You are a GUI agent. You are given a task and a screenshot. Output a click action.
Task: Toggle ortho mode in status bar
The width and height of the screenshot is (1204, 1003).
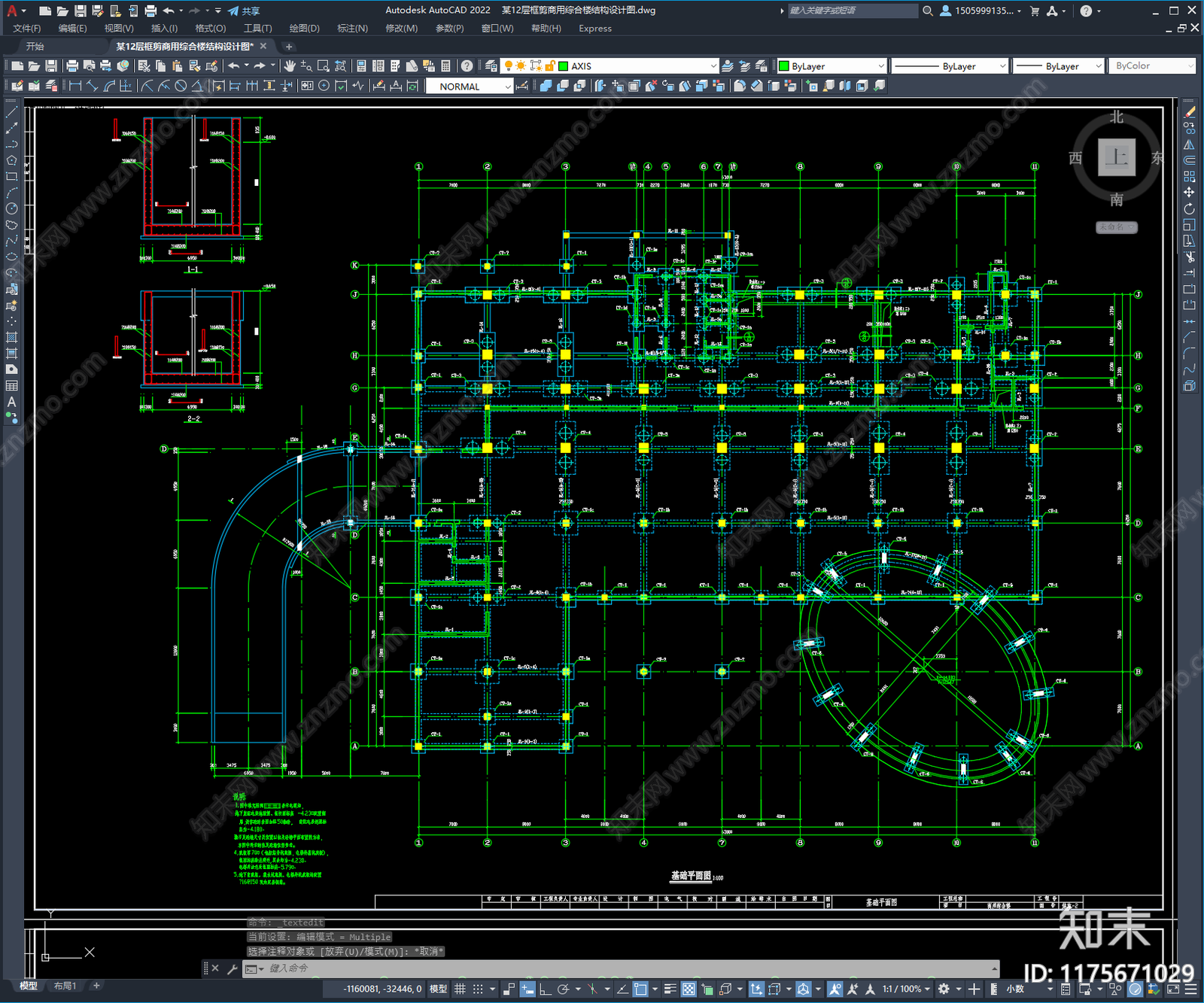click(x=545, y=989)
